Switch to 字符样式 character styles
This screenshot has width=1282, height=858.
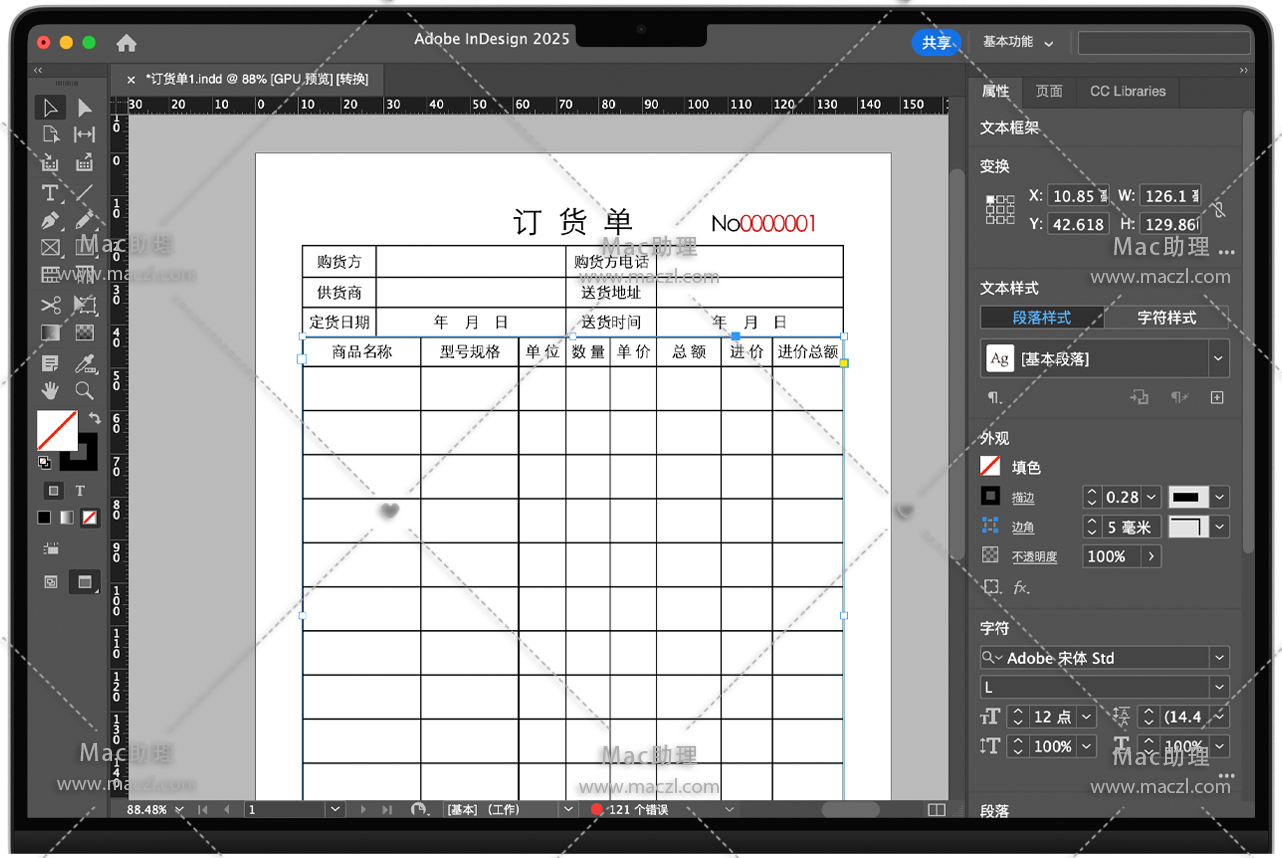coord(1166,318)
